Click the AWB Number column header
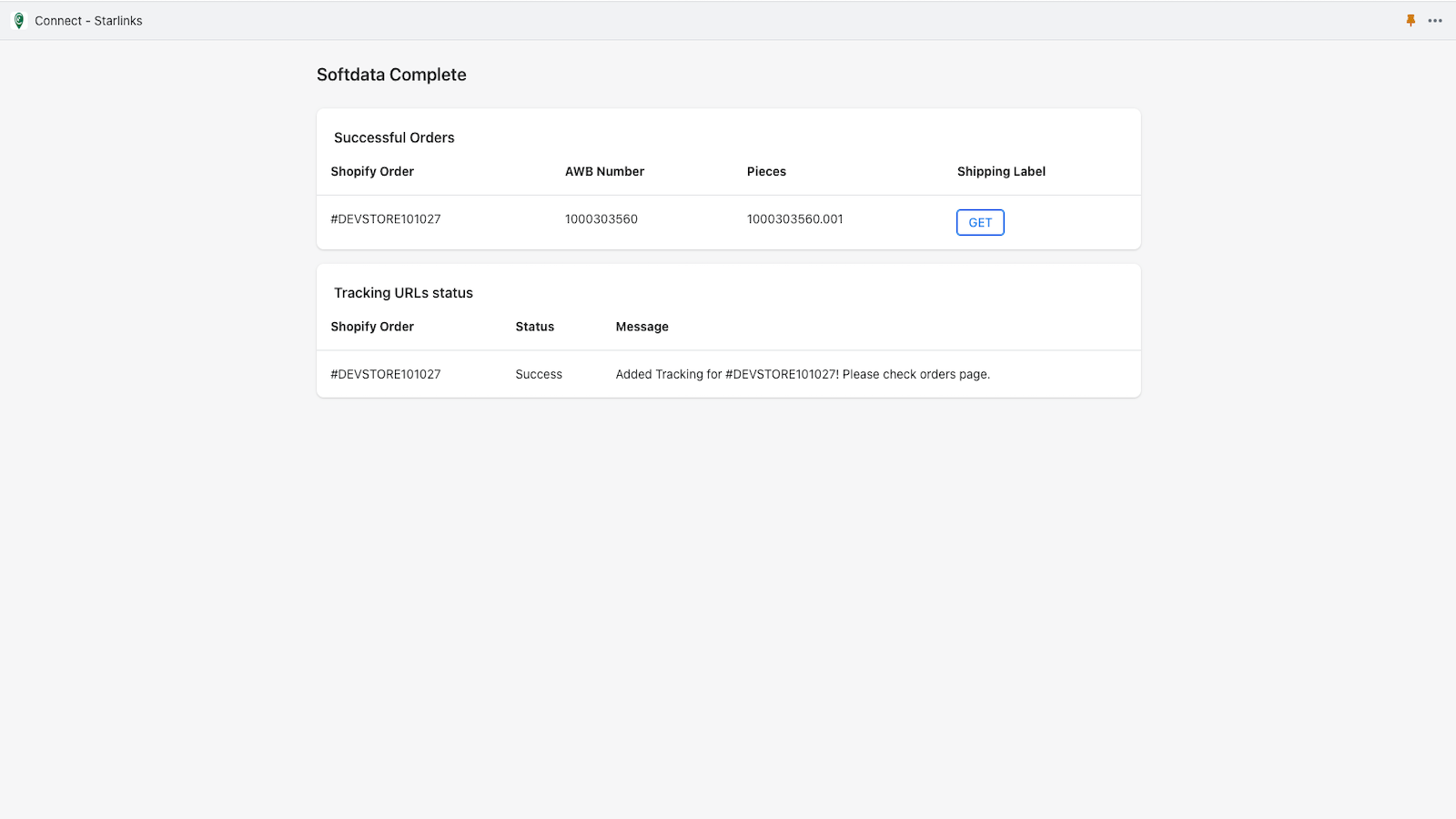Image resolution: width=1456 pixels, height=819 pixels. (x=604, y=171)
